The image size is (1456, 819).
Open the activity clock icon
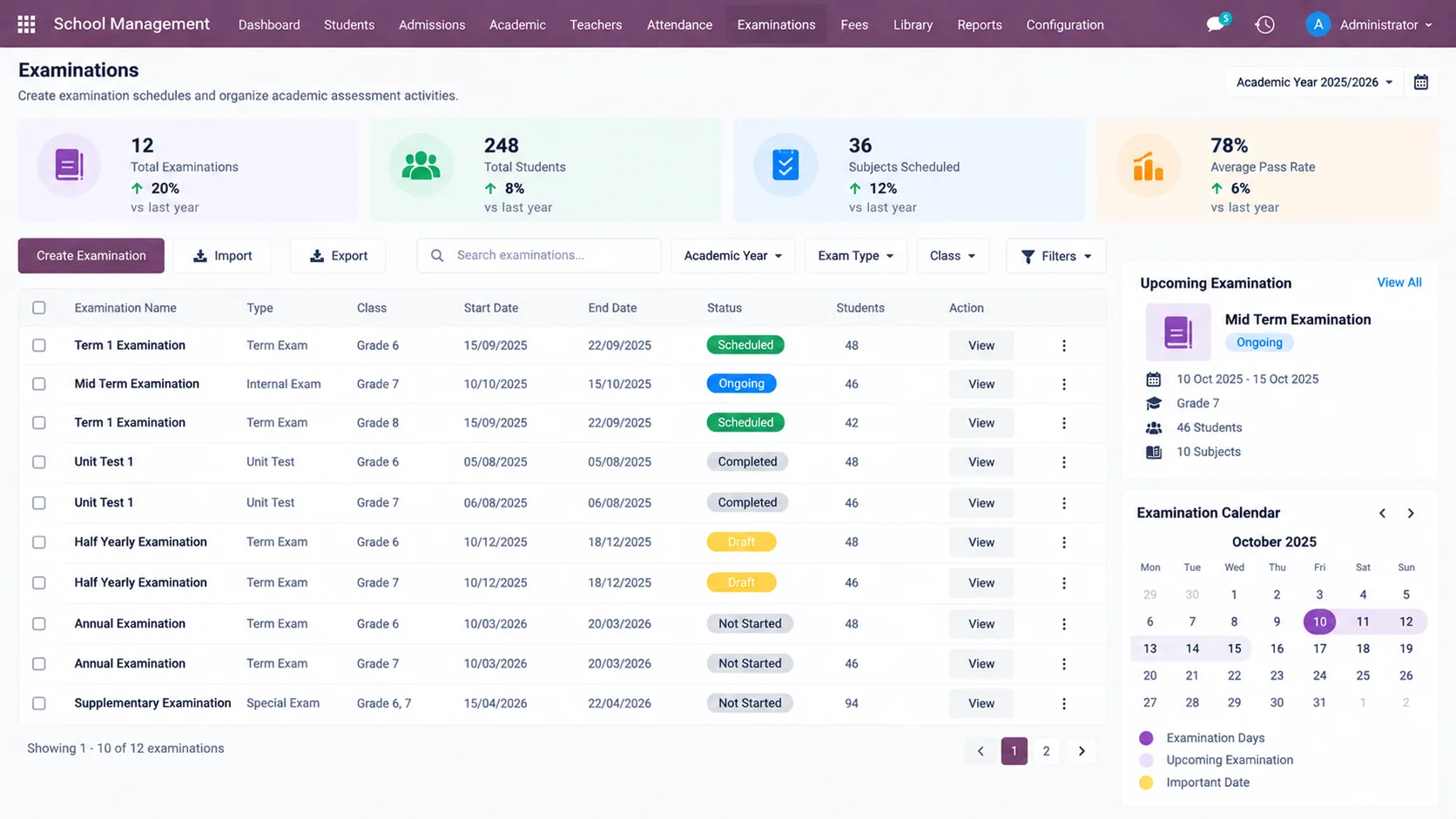[x=1265, y=24]
